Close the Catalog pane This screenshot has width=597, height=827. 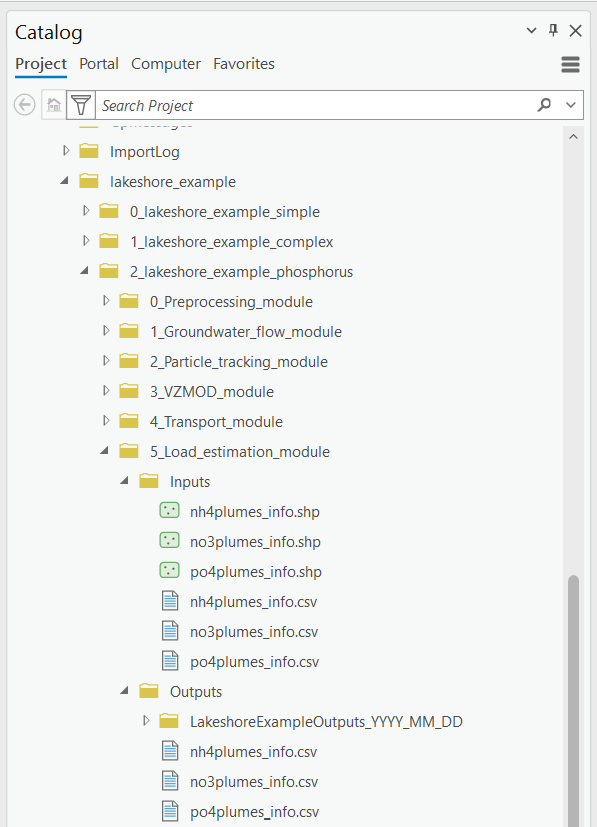pos(575,31)
